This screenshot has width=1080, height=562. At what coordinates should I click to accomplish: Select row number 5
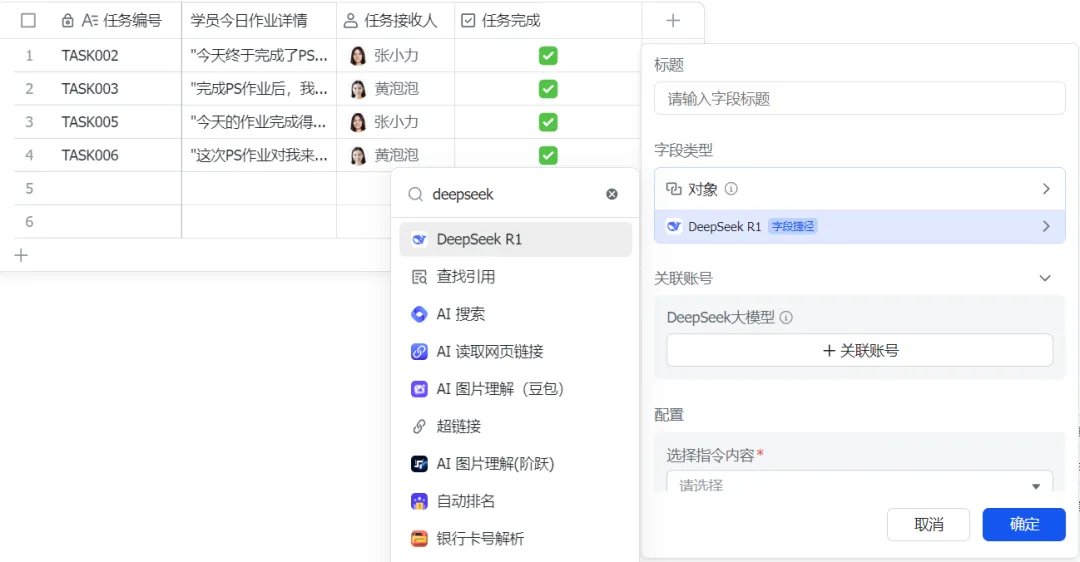pyautogui.click(x=29, y=189)
